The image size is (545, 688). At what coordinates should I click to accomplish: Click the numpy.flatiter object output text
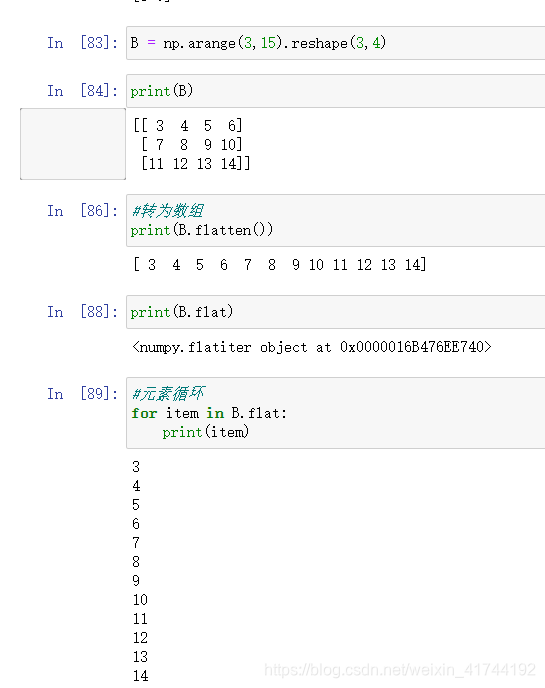click(312, 347)
